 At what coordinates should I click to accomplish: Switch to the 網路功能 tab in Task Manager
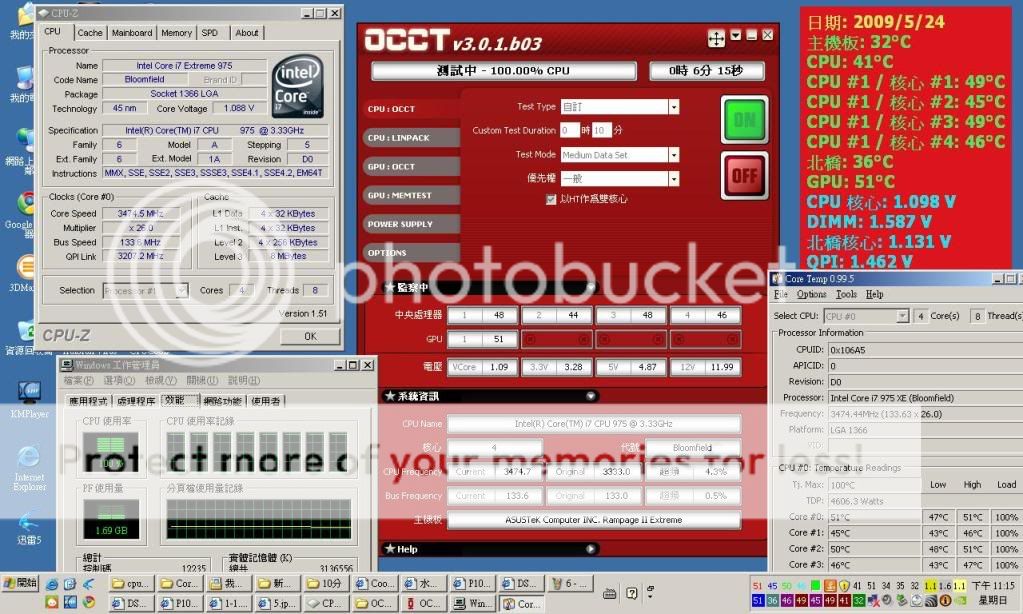click(x=223, y=401)
